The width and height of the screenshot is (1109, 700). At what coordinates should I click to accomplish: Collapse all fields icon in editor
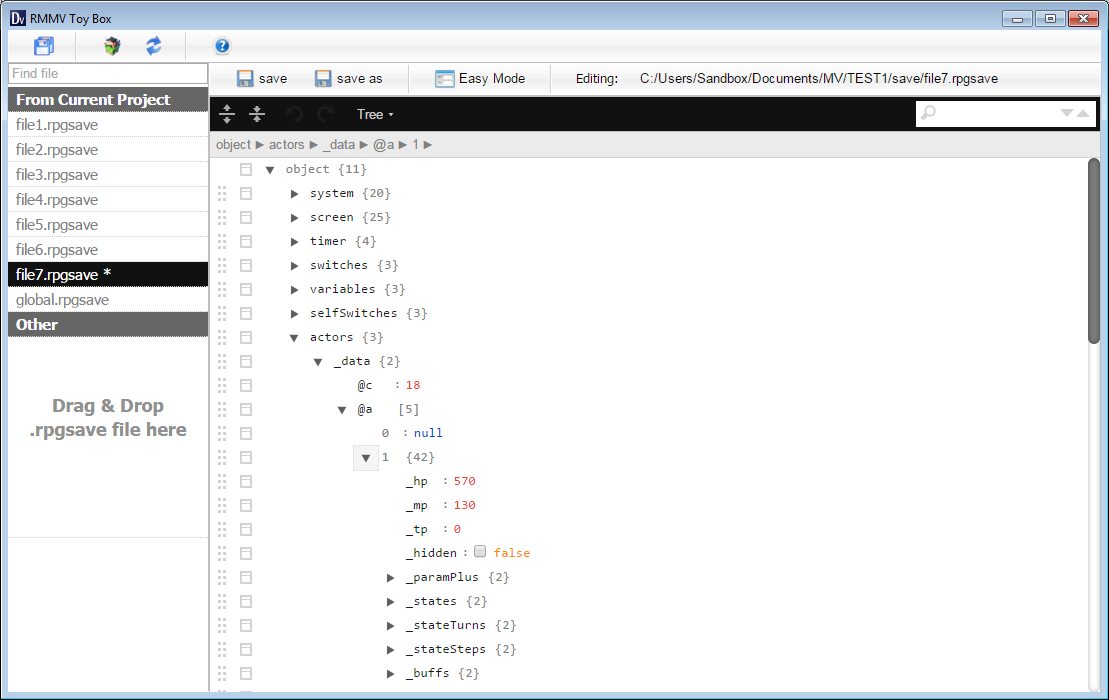point(257,114)
